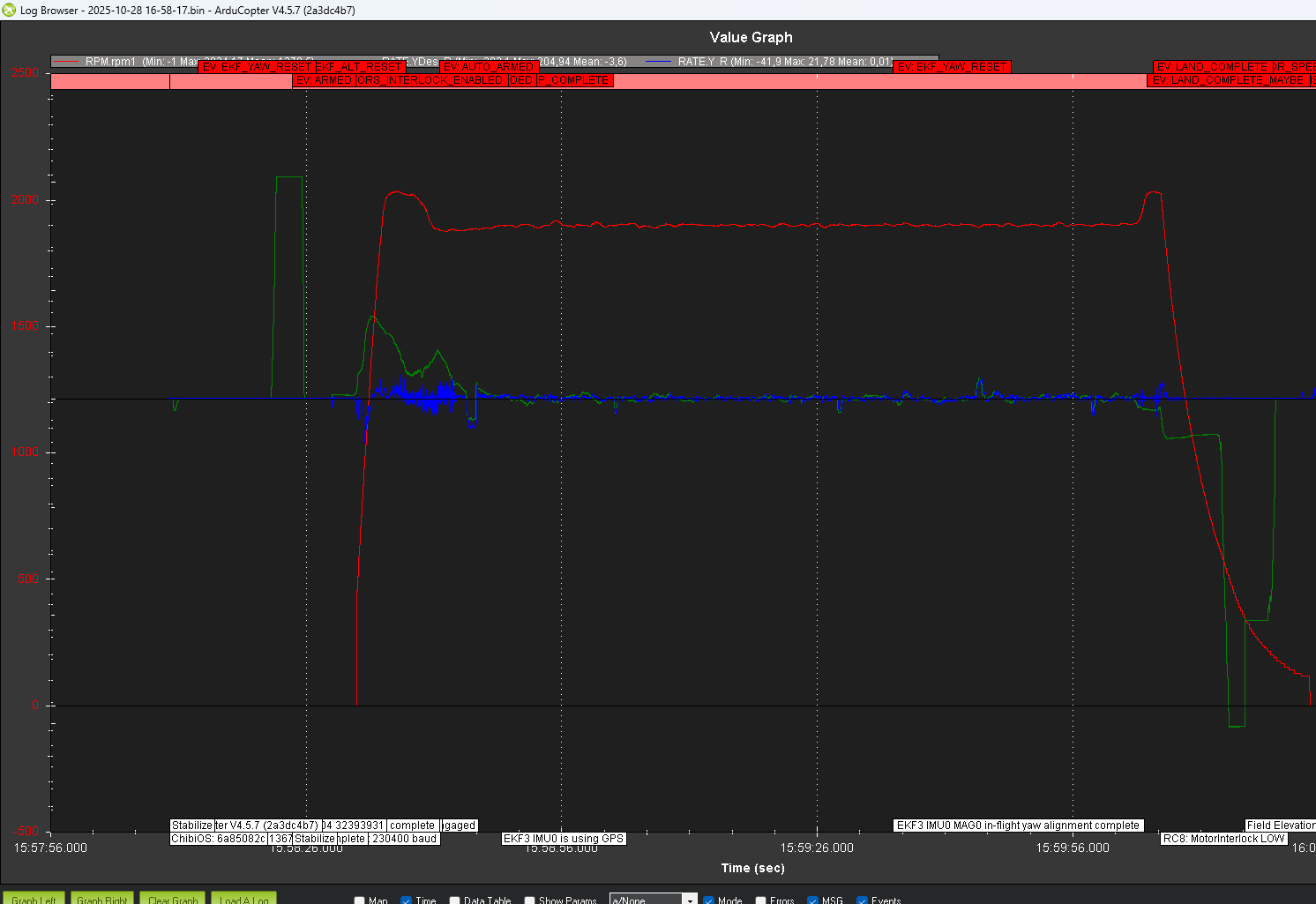The height and width of the screenshot is (904, 1316).
Task: Click the Graph Right button
Action: tap(102, 899)
